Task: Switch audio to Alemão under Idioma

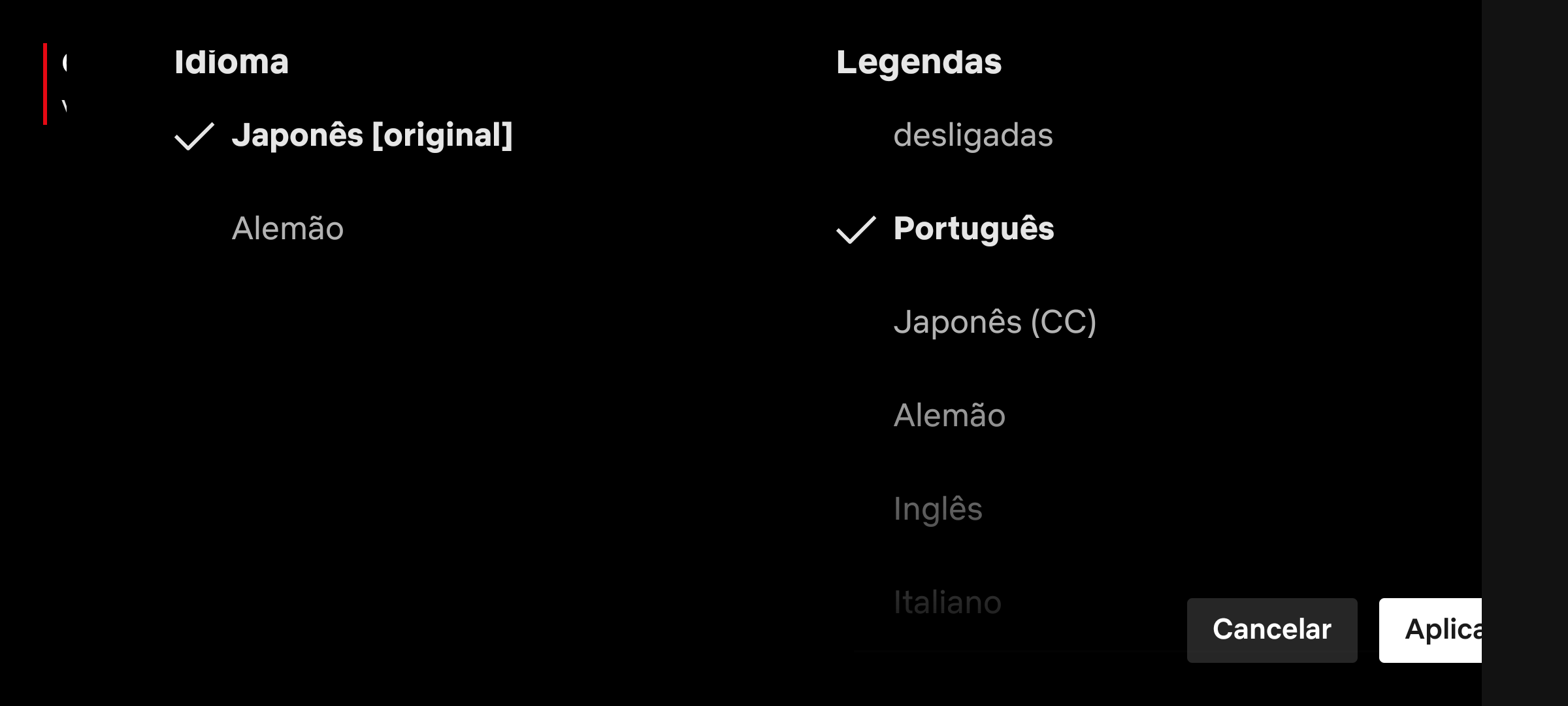Action: tap(287, 229)
